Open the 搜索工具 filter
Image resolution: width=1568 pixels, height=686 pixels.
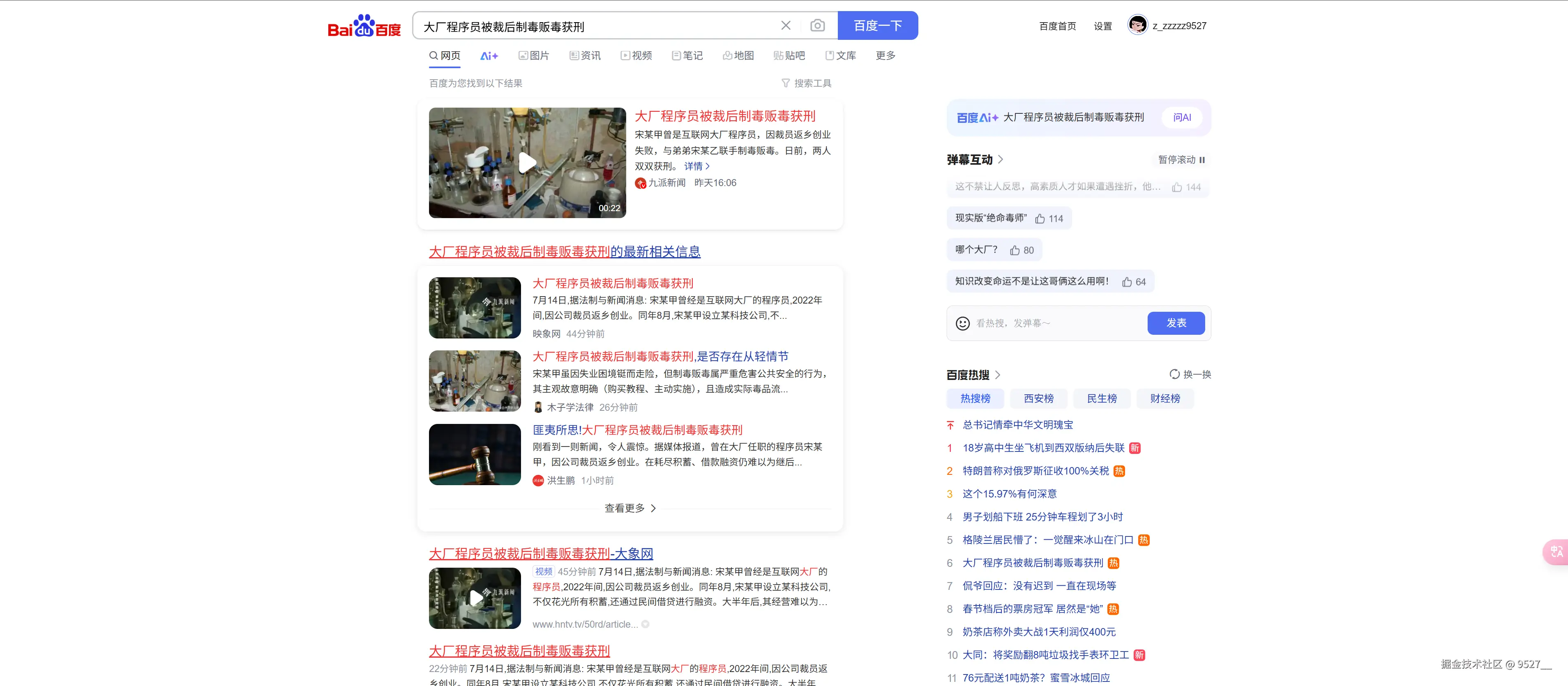[807, 83]
